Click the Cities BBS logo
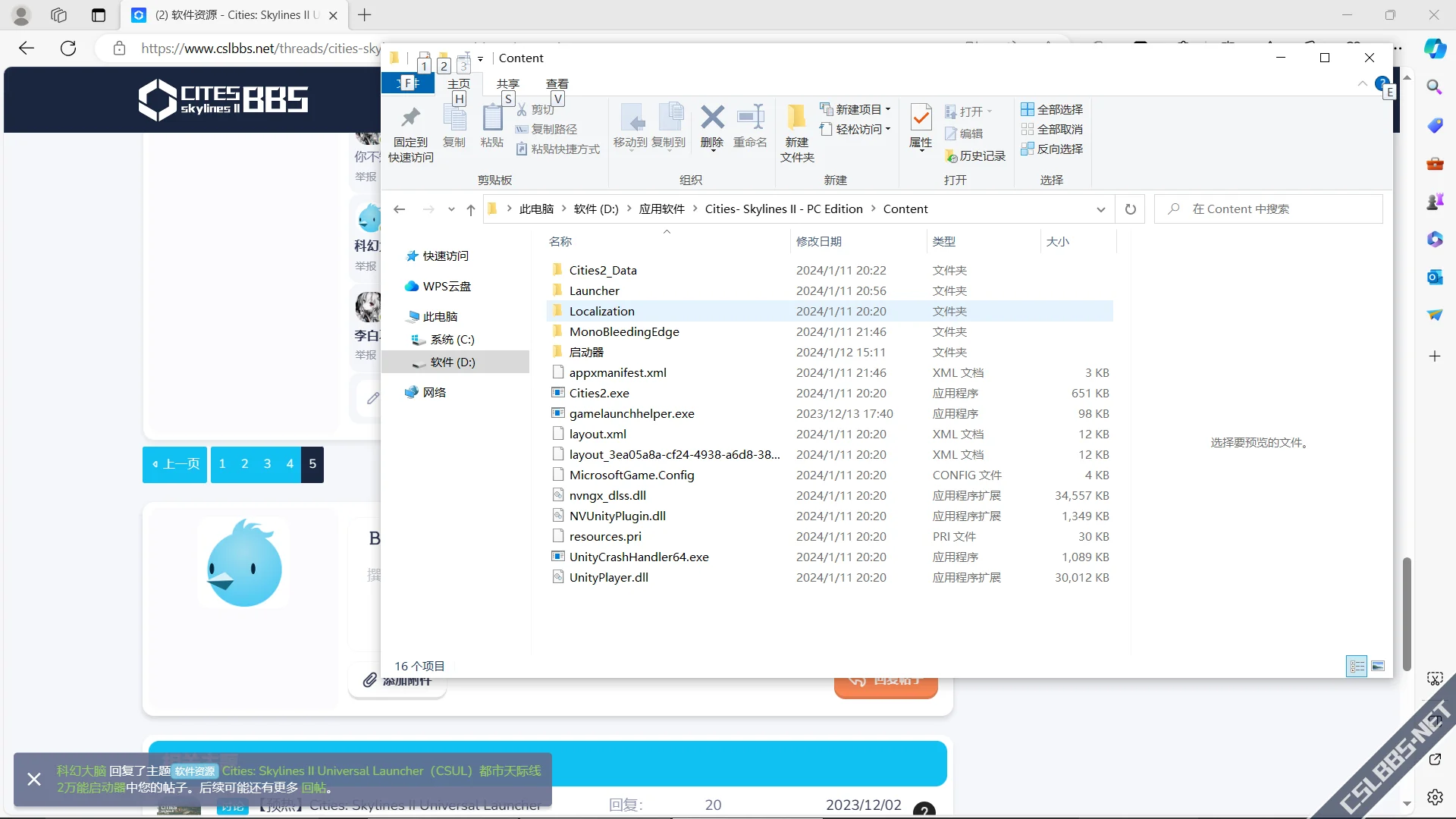The width and height of the screenshot is (1456, 819). point(223,99)
